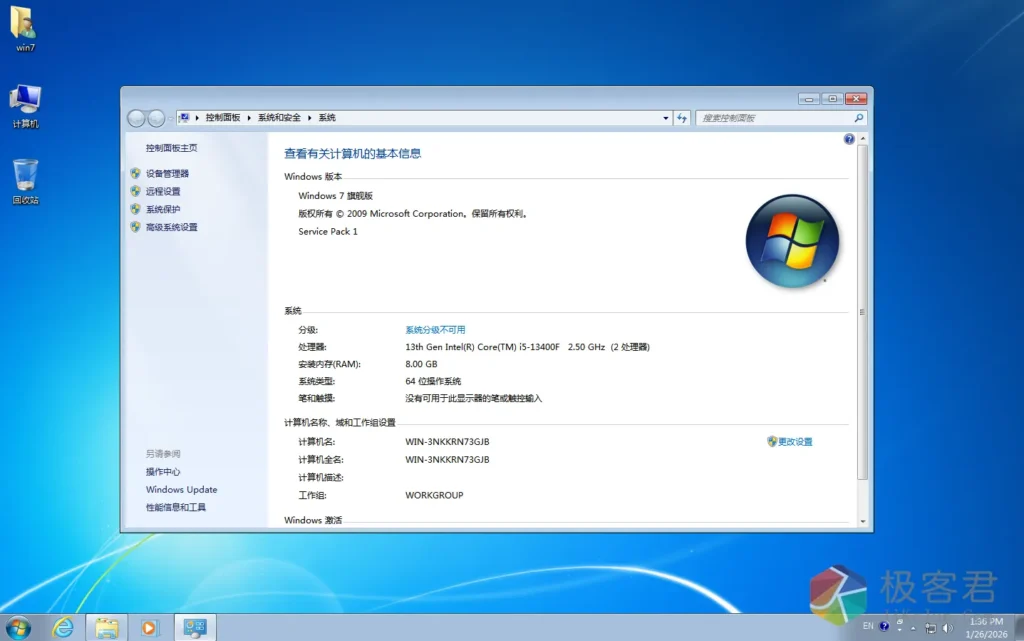Screen dimensions: 1024x641
Task: Select the 计算机 desktop icon
Action: [25, 105]
